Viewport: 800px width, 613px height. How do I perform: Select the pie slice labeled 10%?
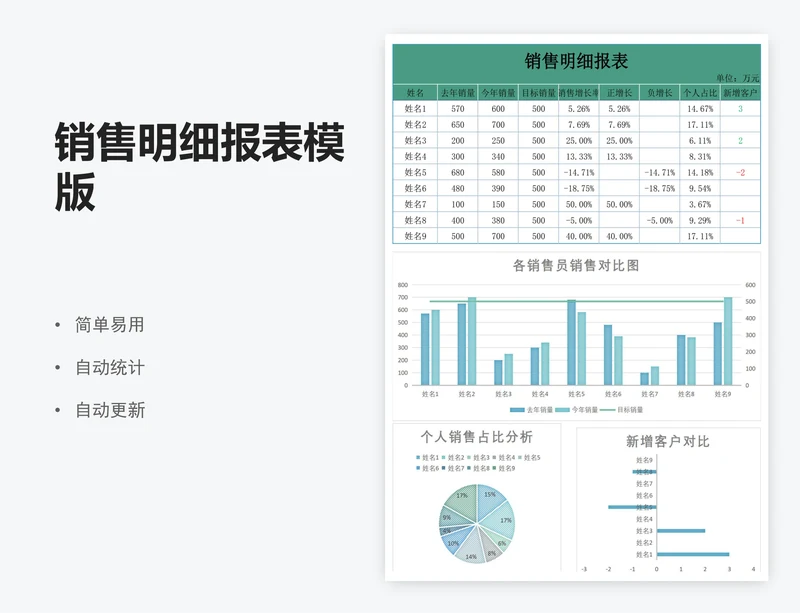pyautogui.click(x=454, y=540)
